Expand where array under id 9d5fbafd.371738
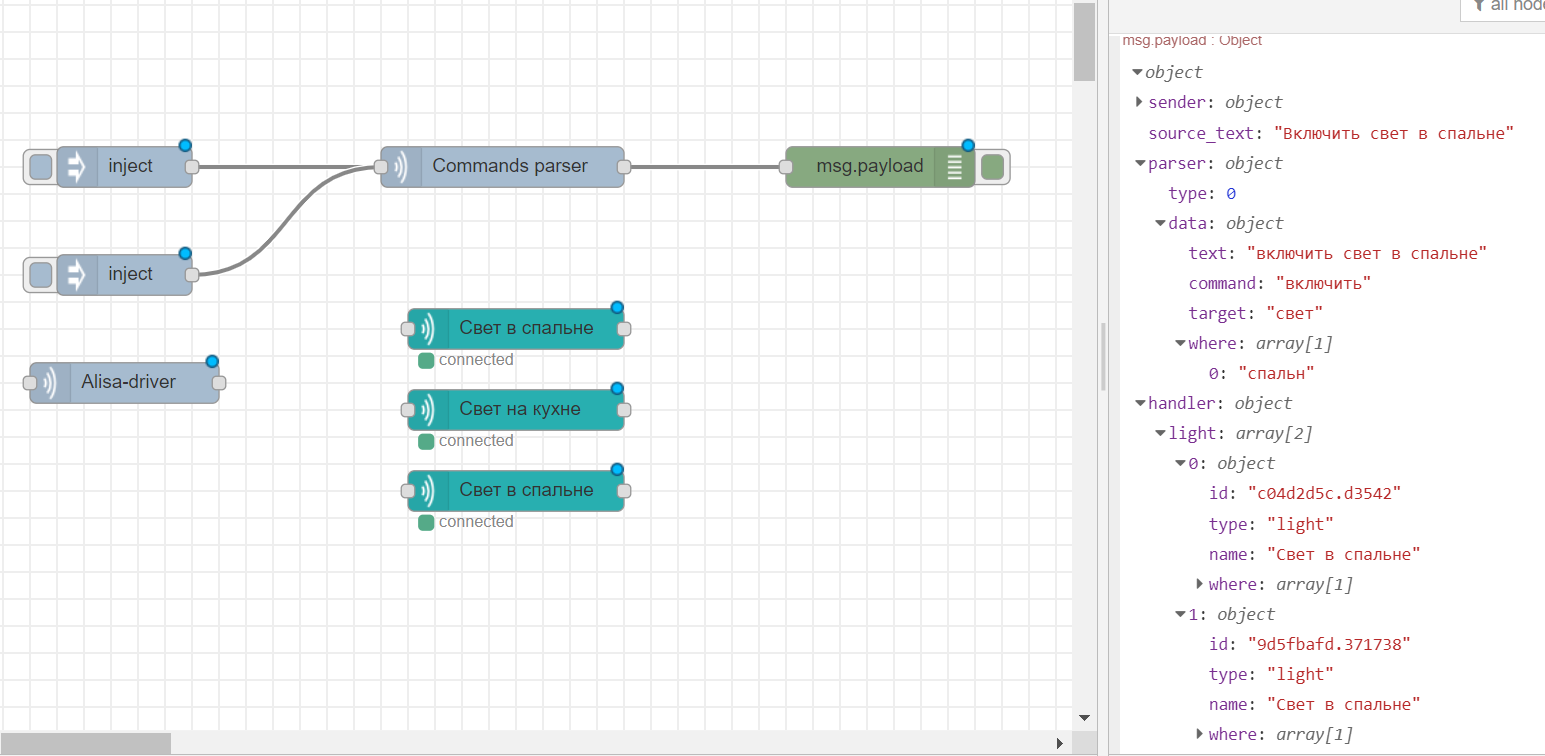Image resolution: width=1545 pixels, height=756 pixels. coord(1200,734)
